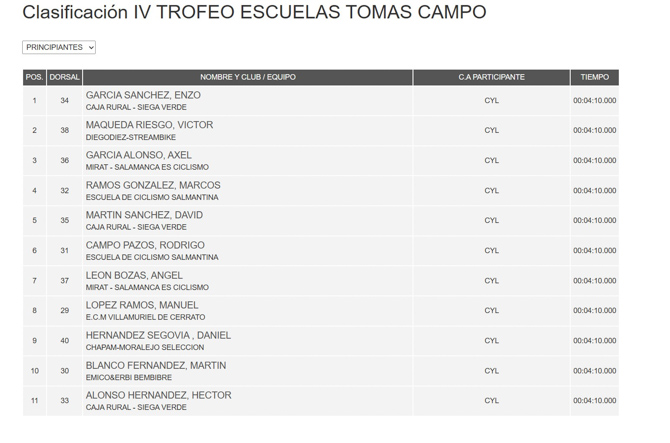Image resolution: width=670 pixels, height=443 pixels.
Task: Click rider CAMPO PAZOS, RODRIGO
Action: pyautogui.click(x=145, y=245)
